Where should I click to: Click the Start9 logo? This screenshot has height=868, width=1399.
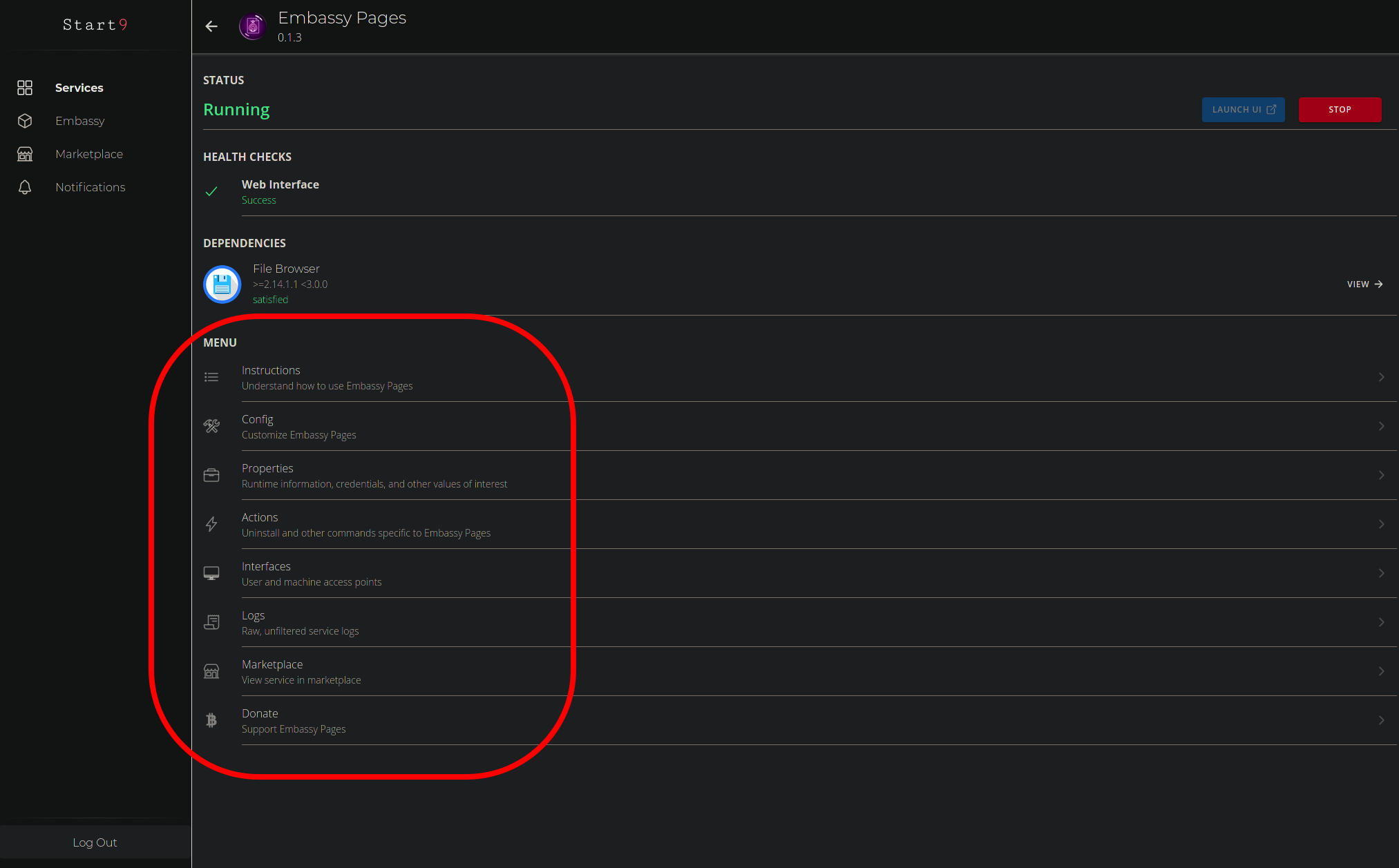click(95, 25)
